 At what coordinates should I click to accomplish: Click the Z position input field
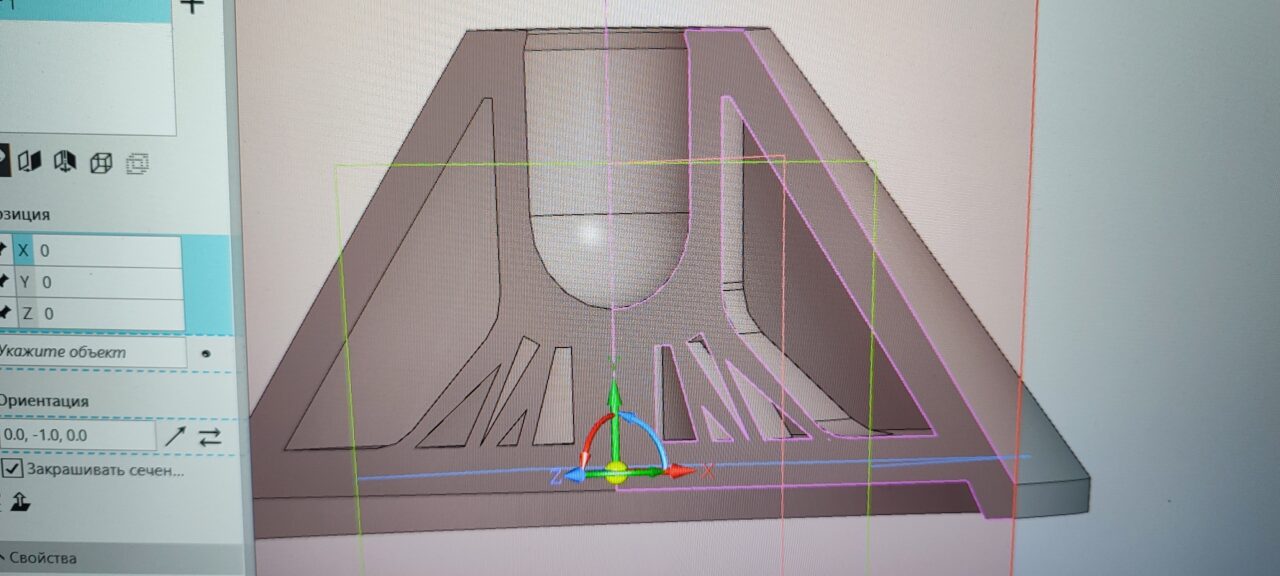(108, 313)
